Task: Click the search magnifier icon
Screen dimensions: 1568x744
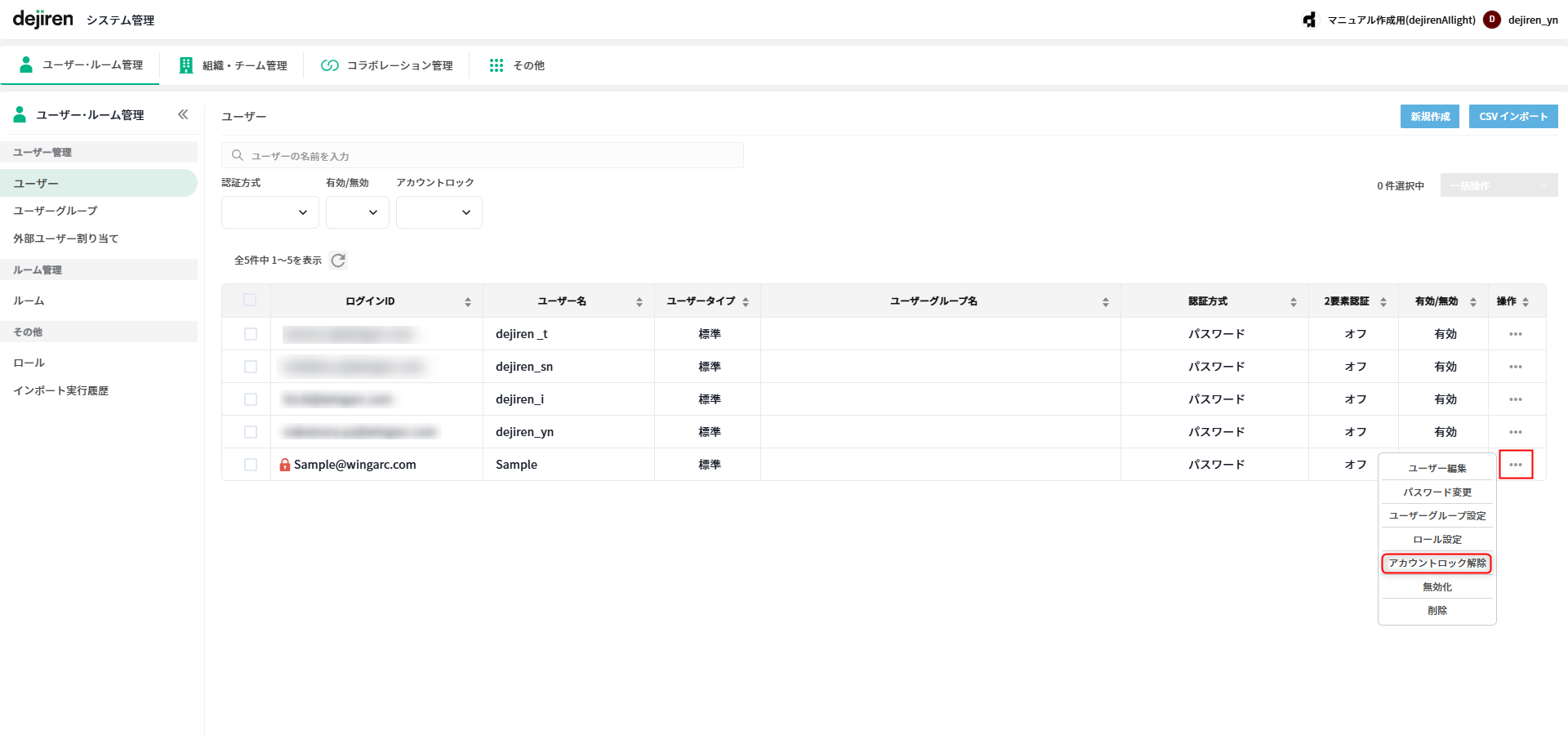Action: [238, 155]
